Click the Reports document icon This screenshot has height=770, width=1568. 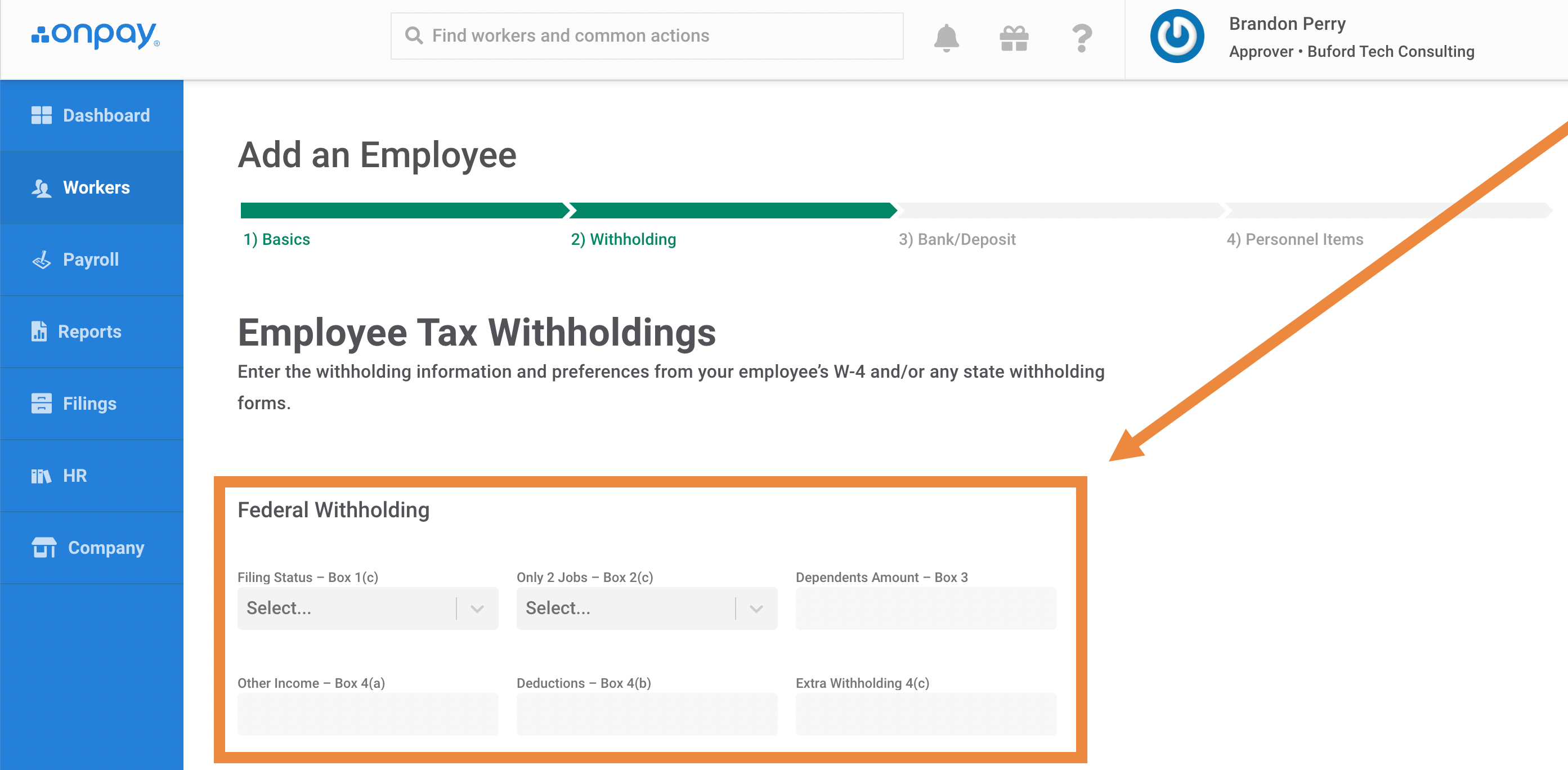[x=39, y=332]
